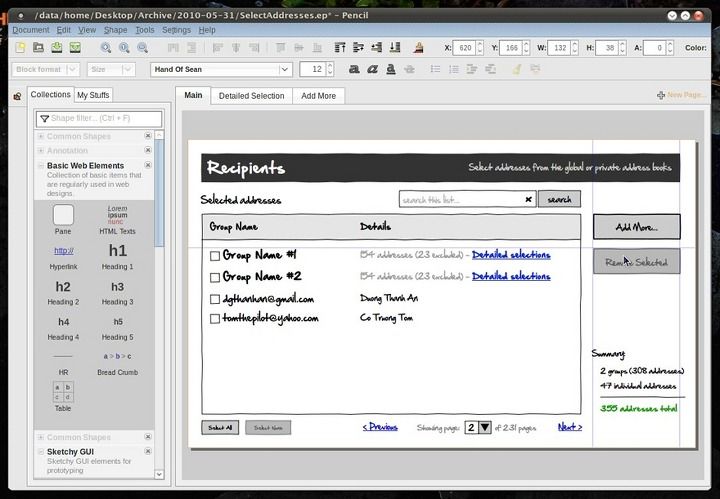This screenshot has width=720, height=499.
Task: Click the strikethrough text icon
Action: point(409,69)
